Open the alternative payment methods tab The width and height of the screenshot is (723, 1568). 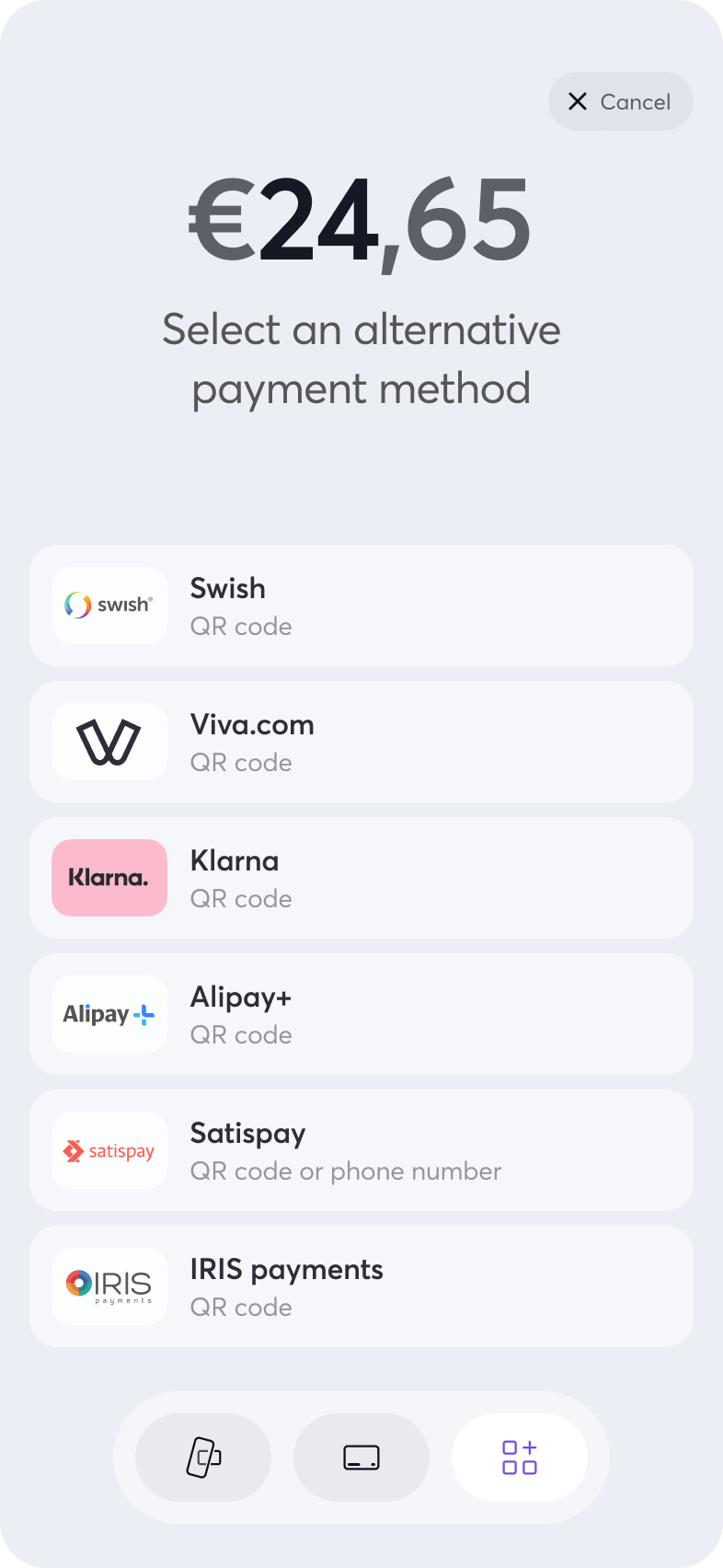click(x=520, y=1458)
